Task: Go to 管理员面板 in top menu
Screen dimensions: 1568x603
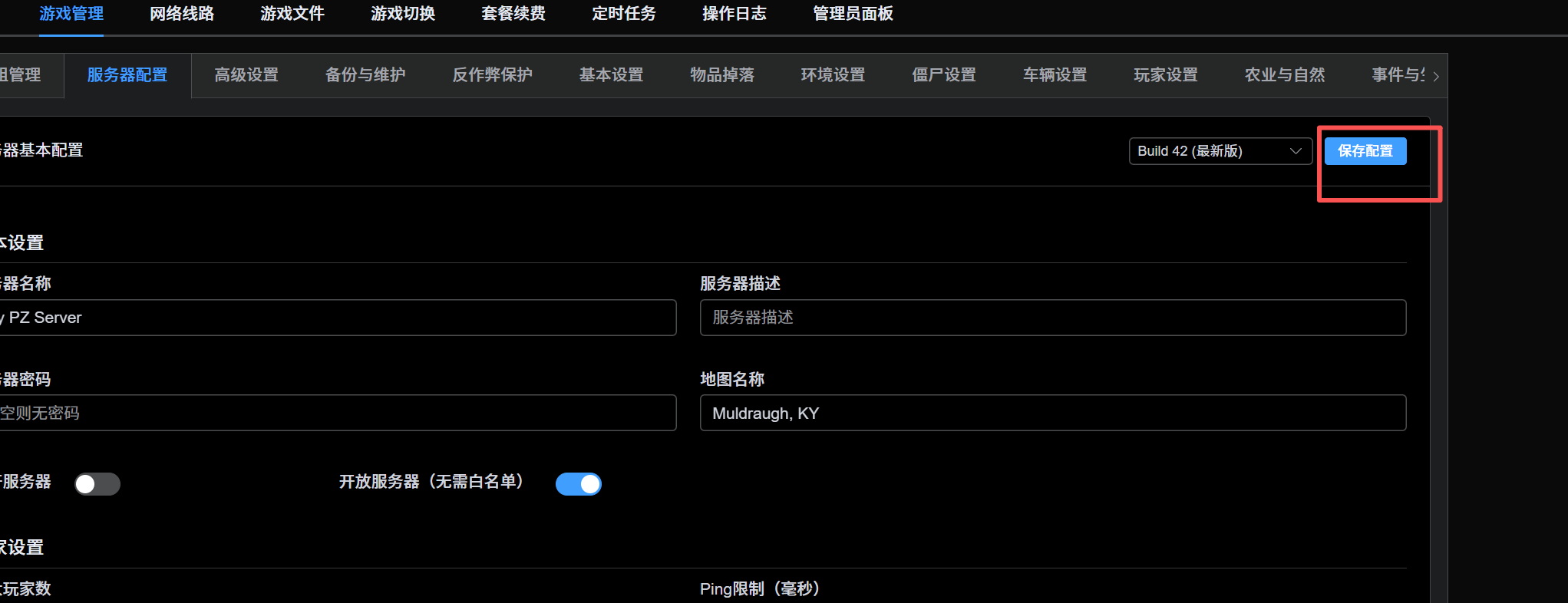Action: tap(853, 14)
